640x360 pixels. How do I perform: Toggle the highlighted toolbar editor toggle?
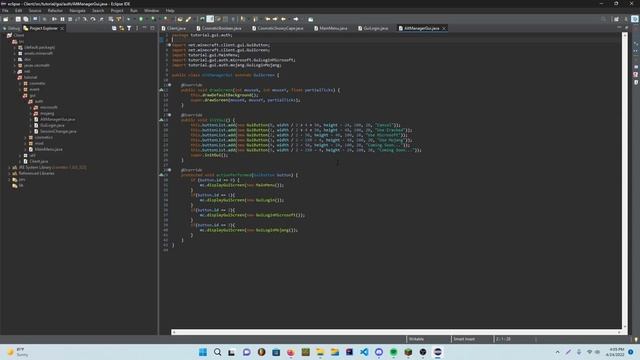click(210, 19)
